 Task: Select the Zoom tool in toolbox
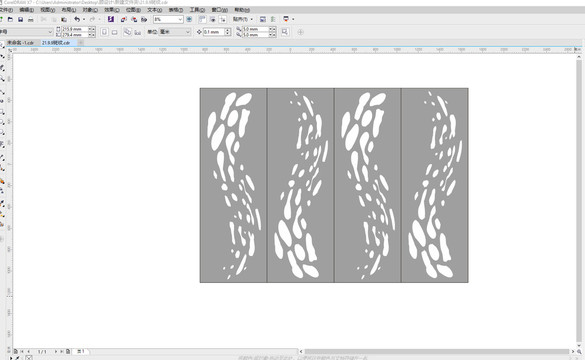coord(2,79)
